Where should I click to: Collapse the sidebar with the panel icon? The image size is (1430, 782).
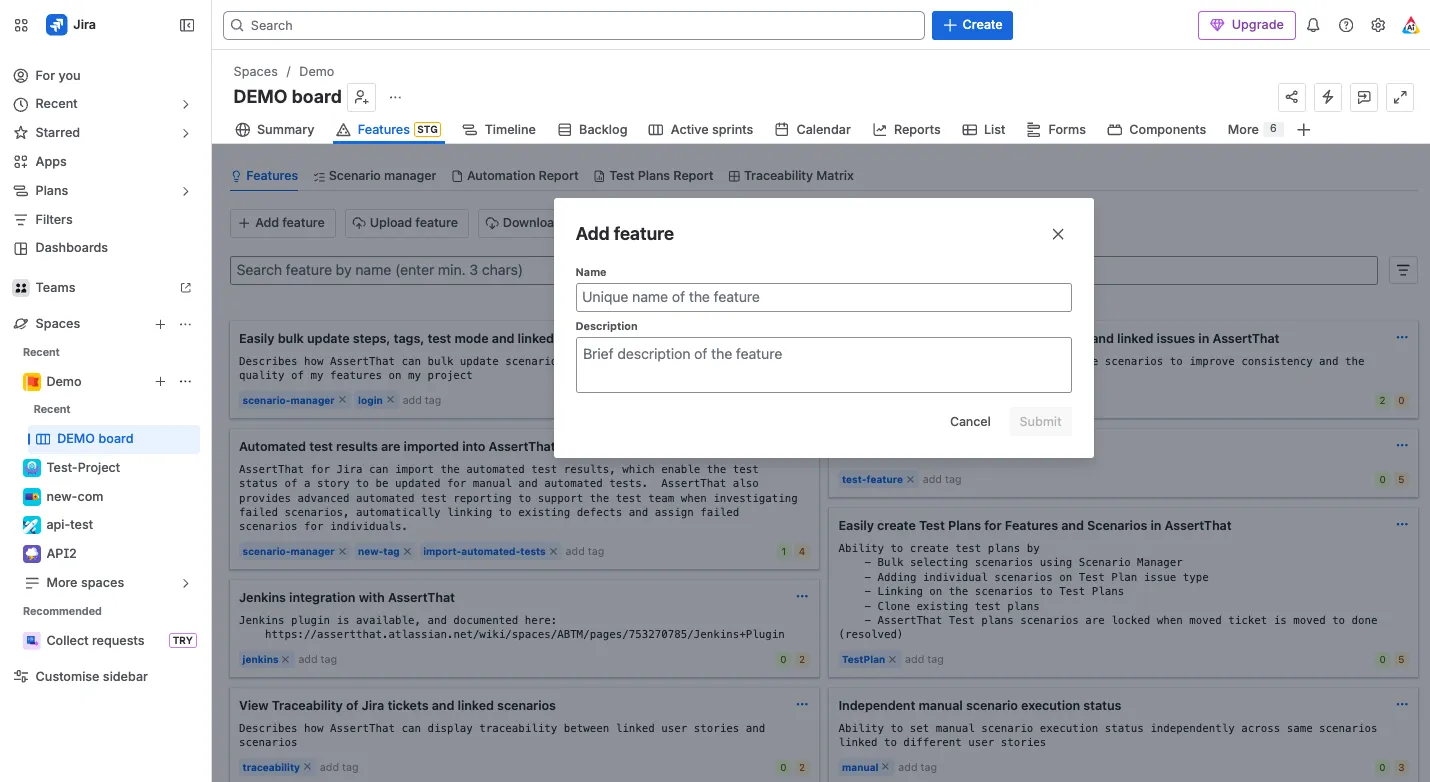187,25
